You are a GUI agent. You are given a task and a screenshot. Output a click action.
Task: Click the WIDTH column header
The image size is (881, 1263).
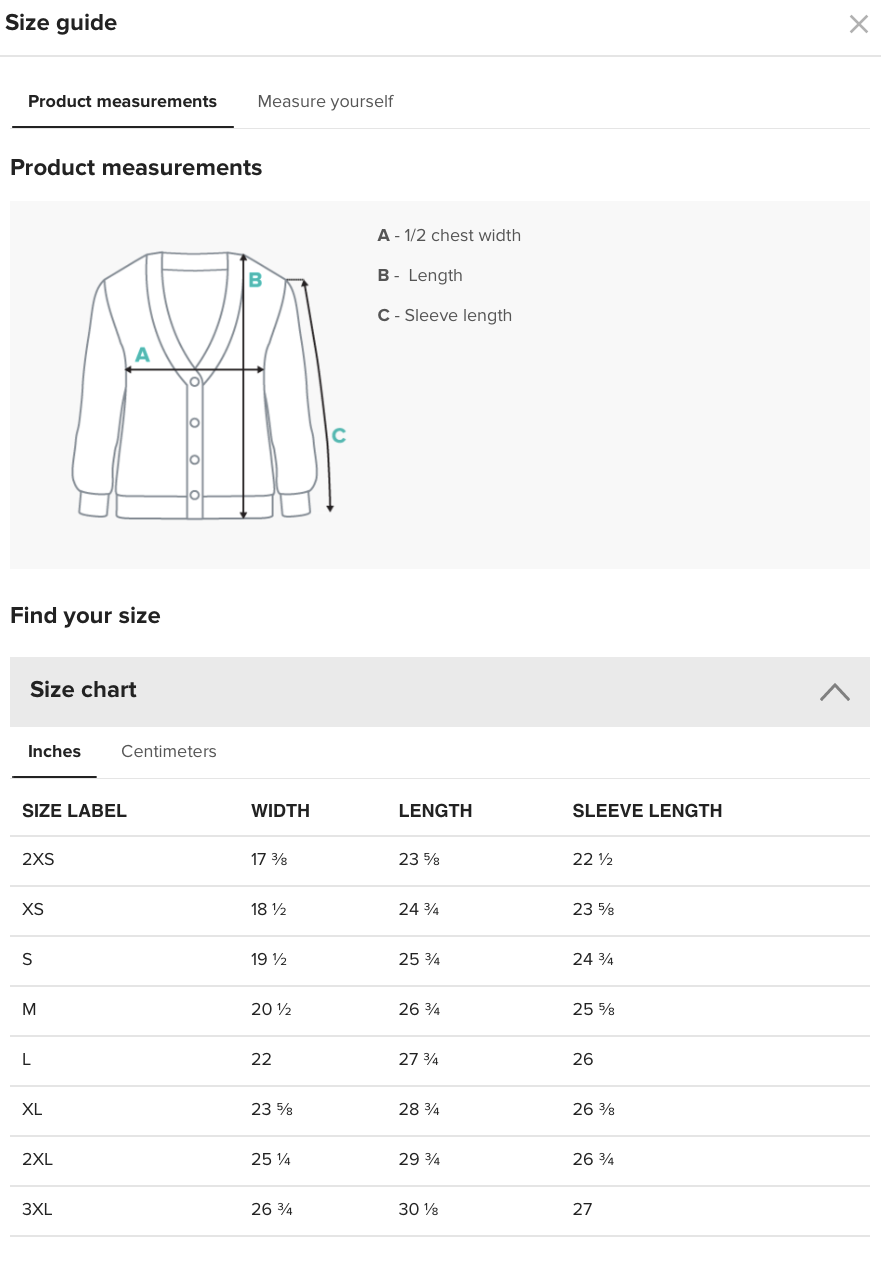[x=280, y=811]
